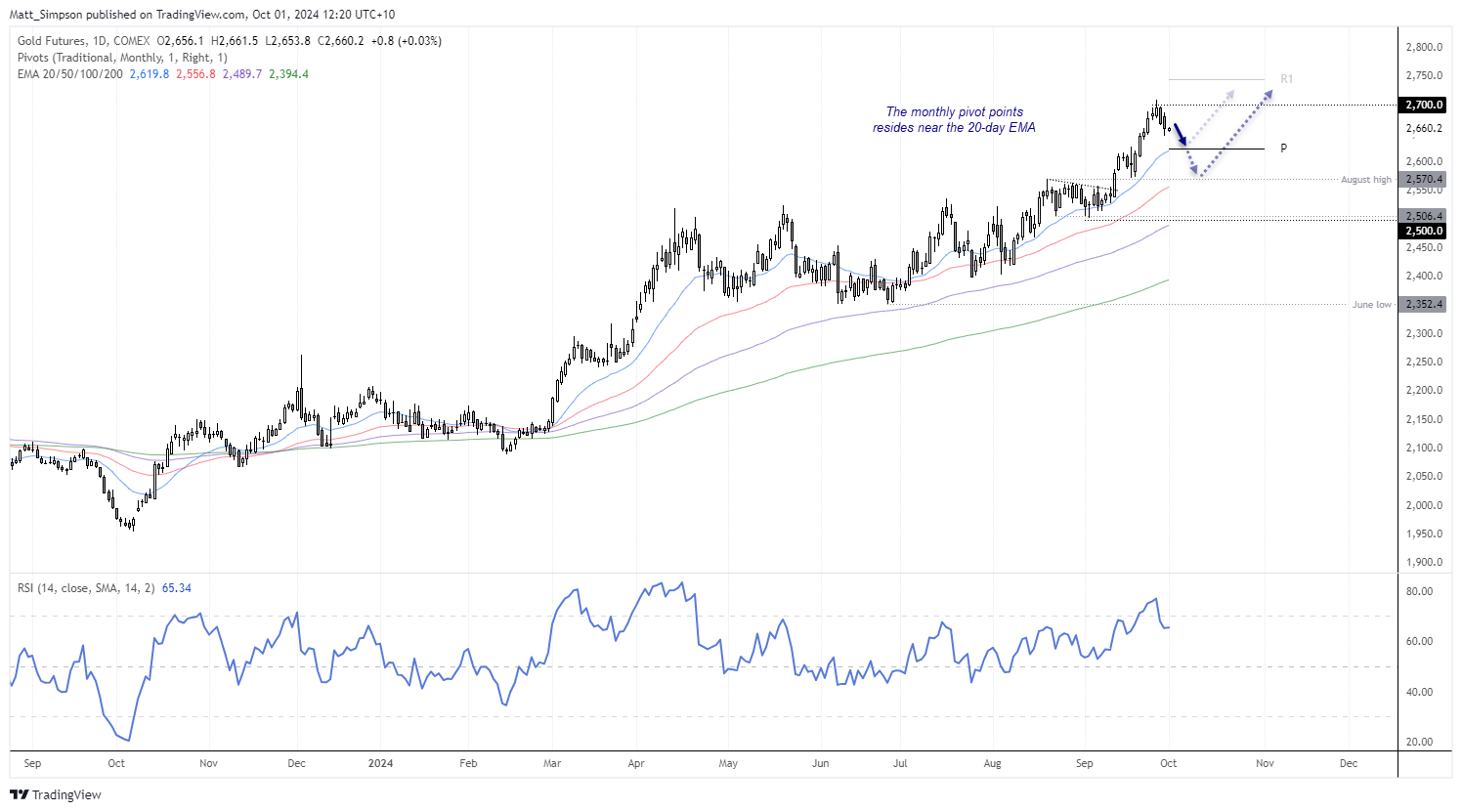Click the 2,570.4 August high price tag
This screenshot has height=812, width=1462.
coord(1424,180)
